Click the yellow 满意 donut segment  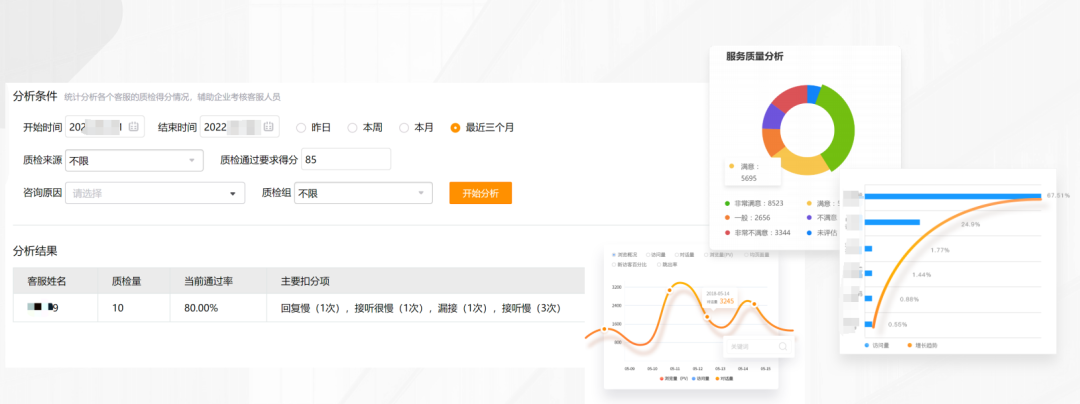(803, 165)
